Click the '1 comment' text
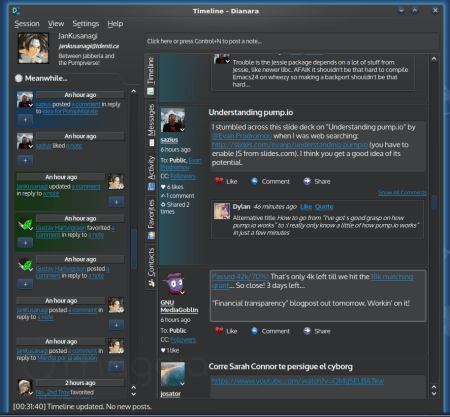 [x=177, y=196]
